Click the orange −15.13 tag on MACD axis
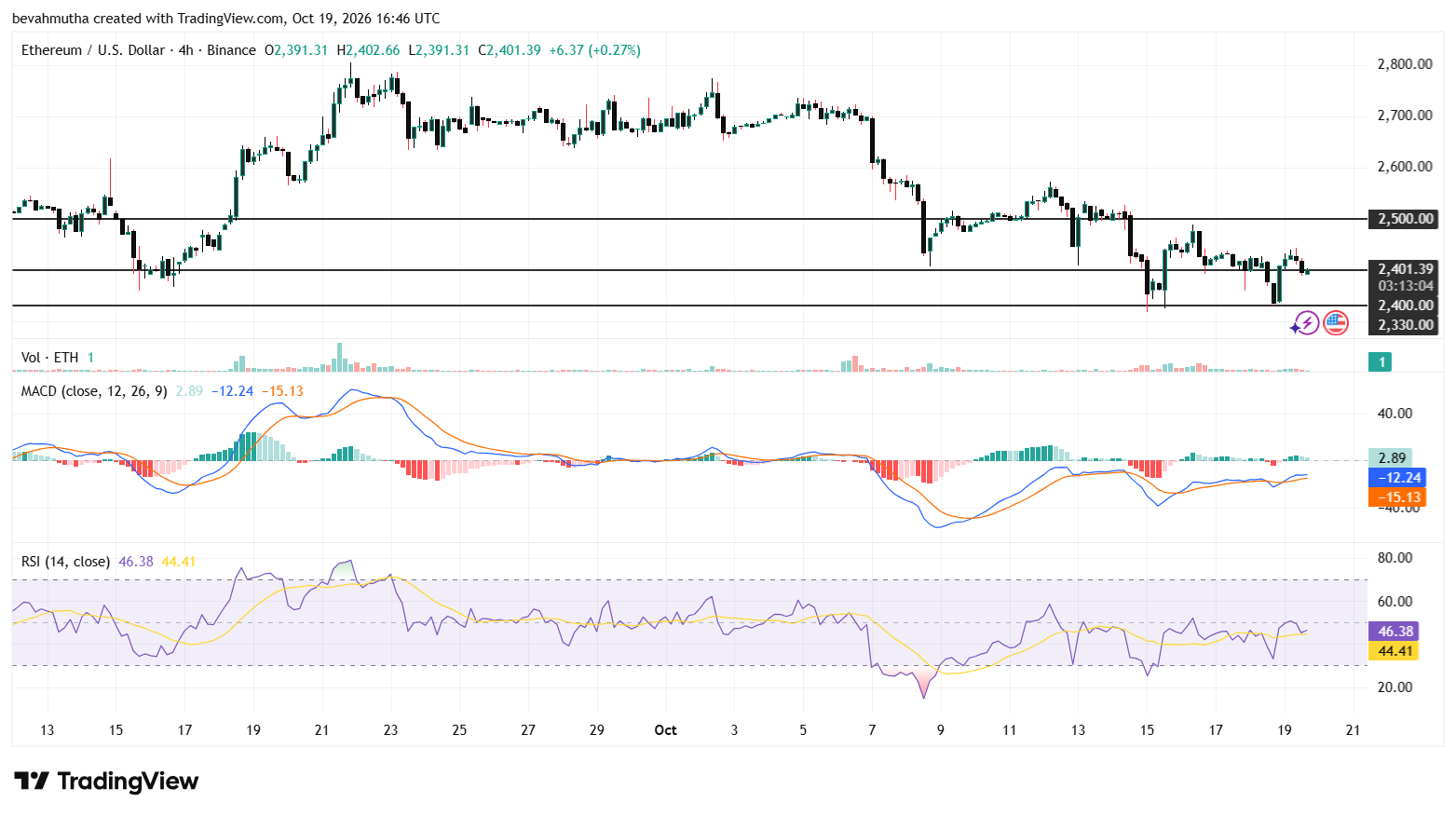 click(1397, 497)
